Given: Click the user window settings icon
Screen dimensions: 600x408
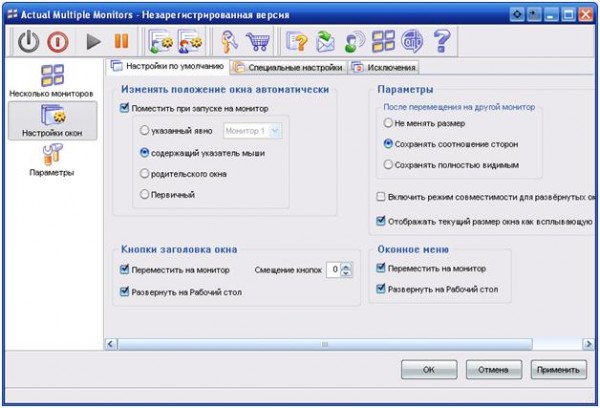Looking at the screenshot, I should click(190, 41).
